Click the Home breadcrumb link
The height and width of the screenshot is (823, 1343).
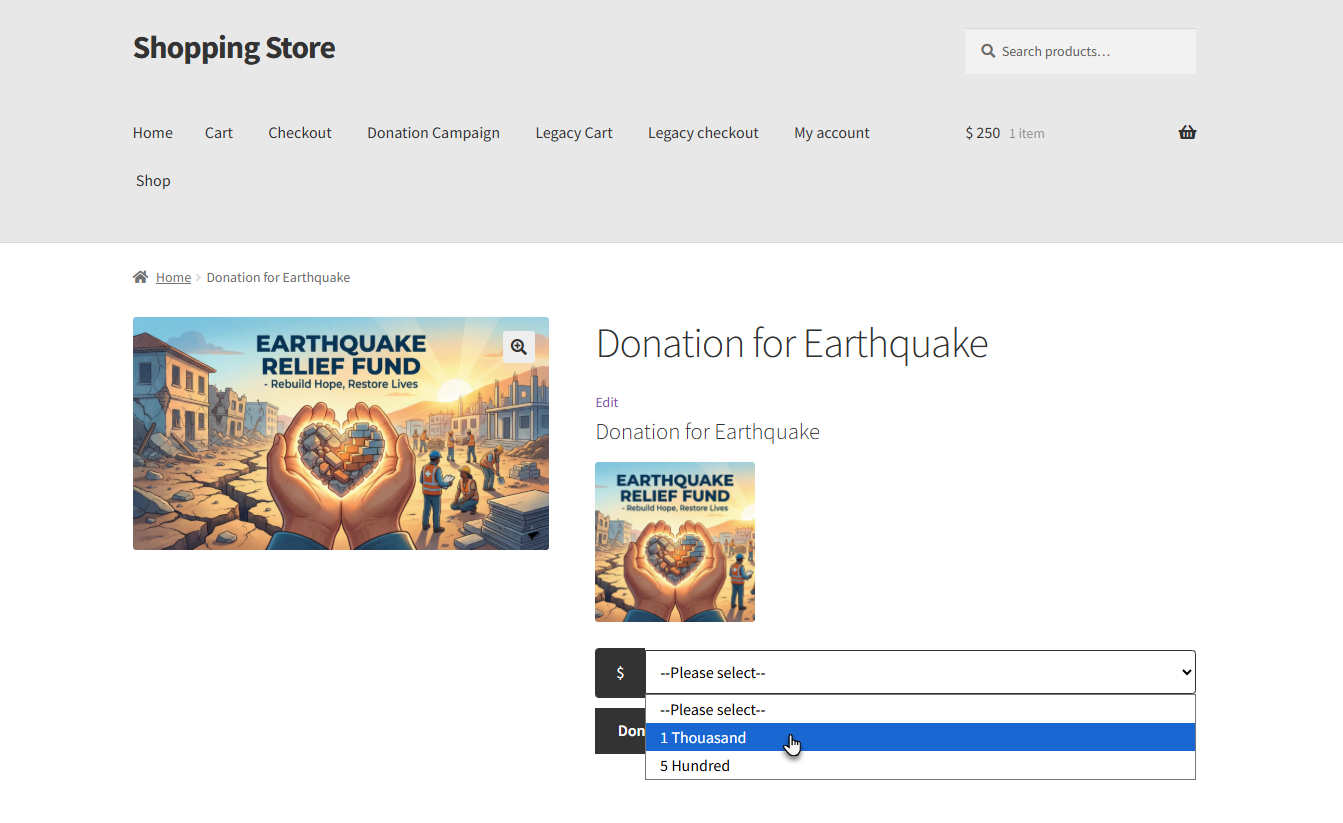tap(173, 277)
